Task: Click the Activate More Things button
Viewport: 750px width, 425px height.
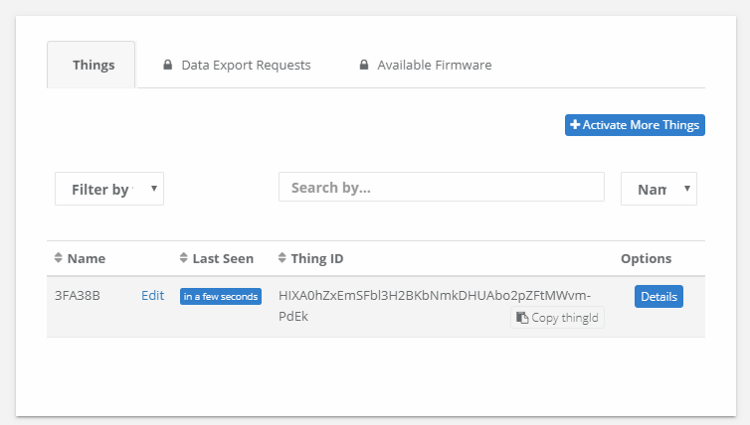Action: (x=635, y=125)
